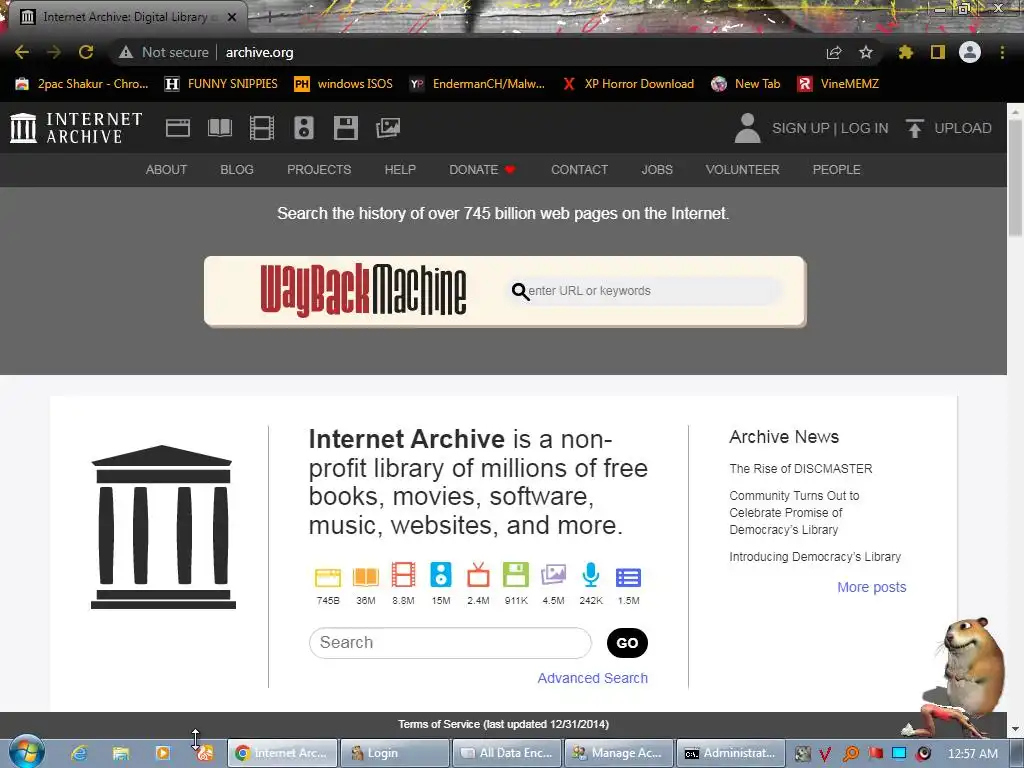Image resolution: width=1024 pixels, height=768 pixels.
Task: Open the XP Horror Download bookmark
Action: [x=629, y=84]
